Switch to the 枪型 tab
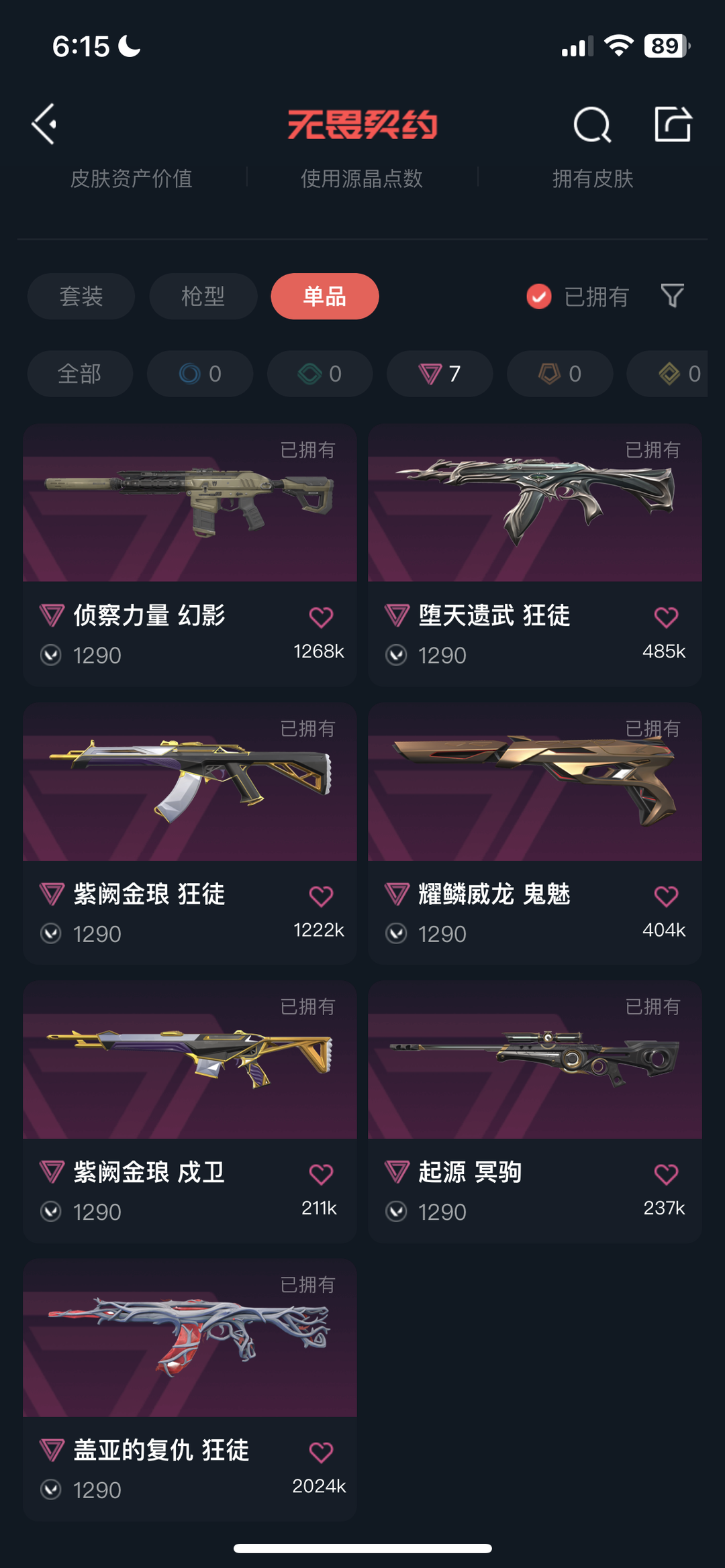 pos(203,296)
